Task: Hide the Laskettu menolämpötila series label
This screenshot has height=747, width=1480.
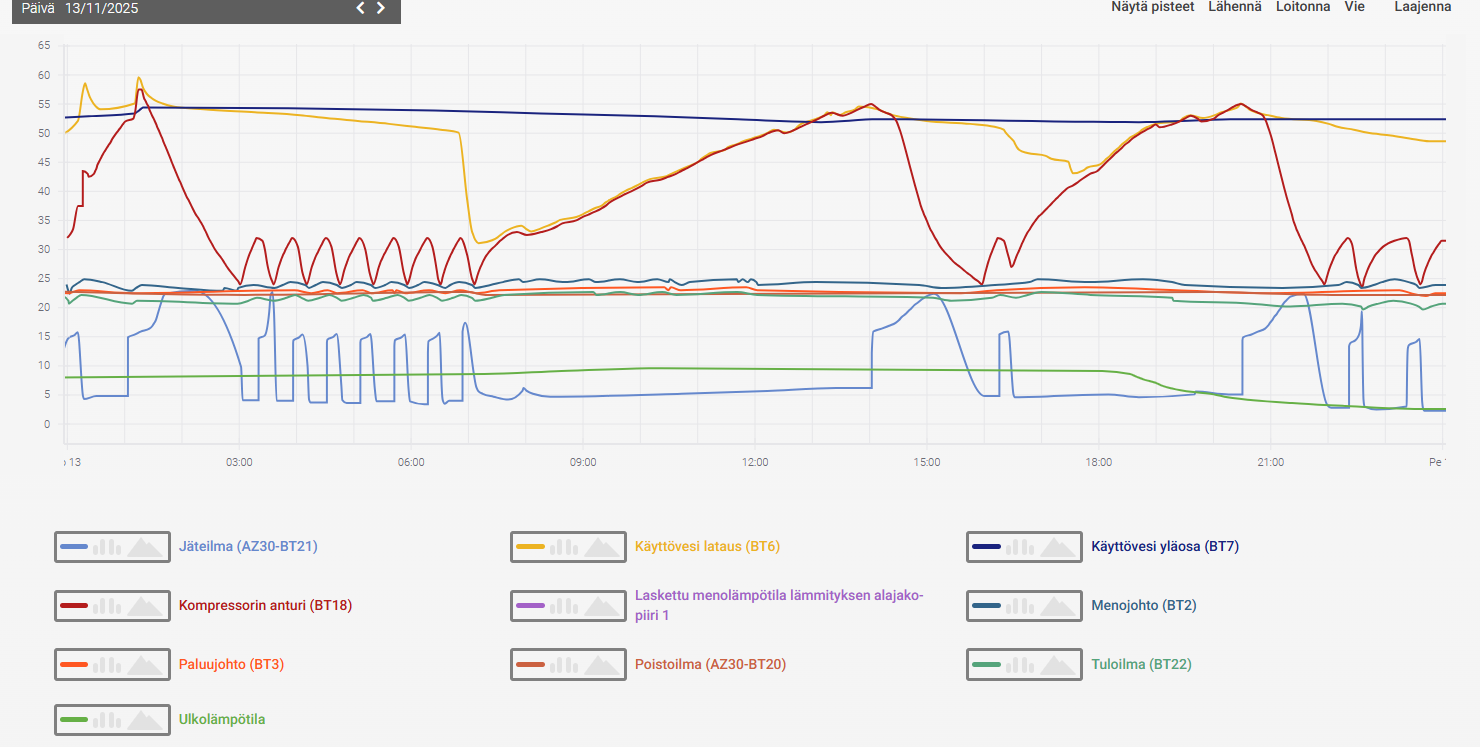Action: (778, 605)
